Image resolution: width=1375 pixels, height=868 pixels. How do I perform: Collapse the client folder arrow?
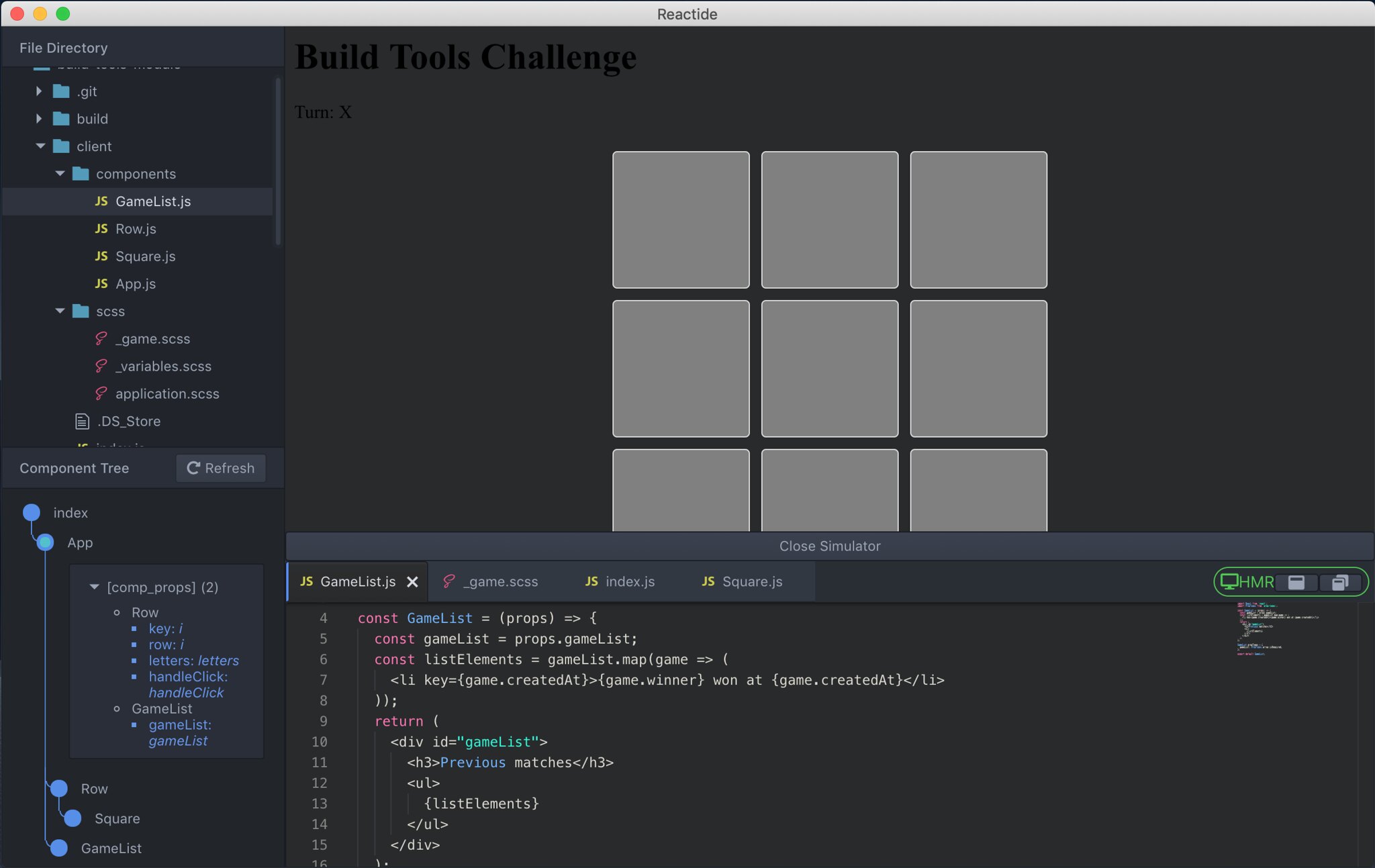click(40, 146)
